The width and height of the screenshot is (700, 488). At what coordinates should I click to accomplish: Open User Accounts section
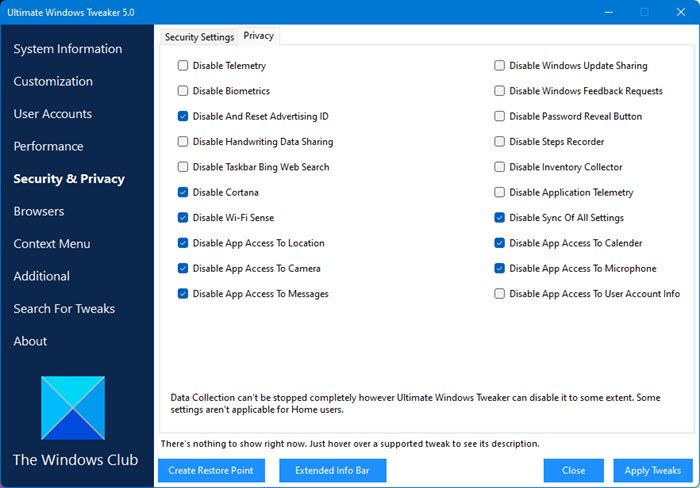click(x=53, y=114)
